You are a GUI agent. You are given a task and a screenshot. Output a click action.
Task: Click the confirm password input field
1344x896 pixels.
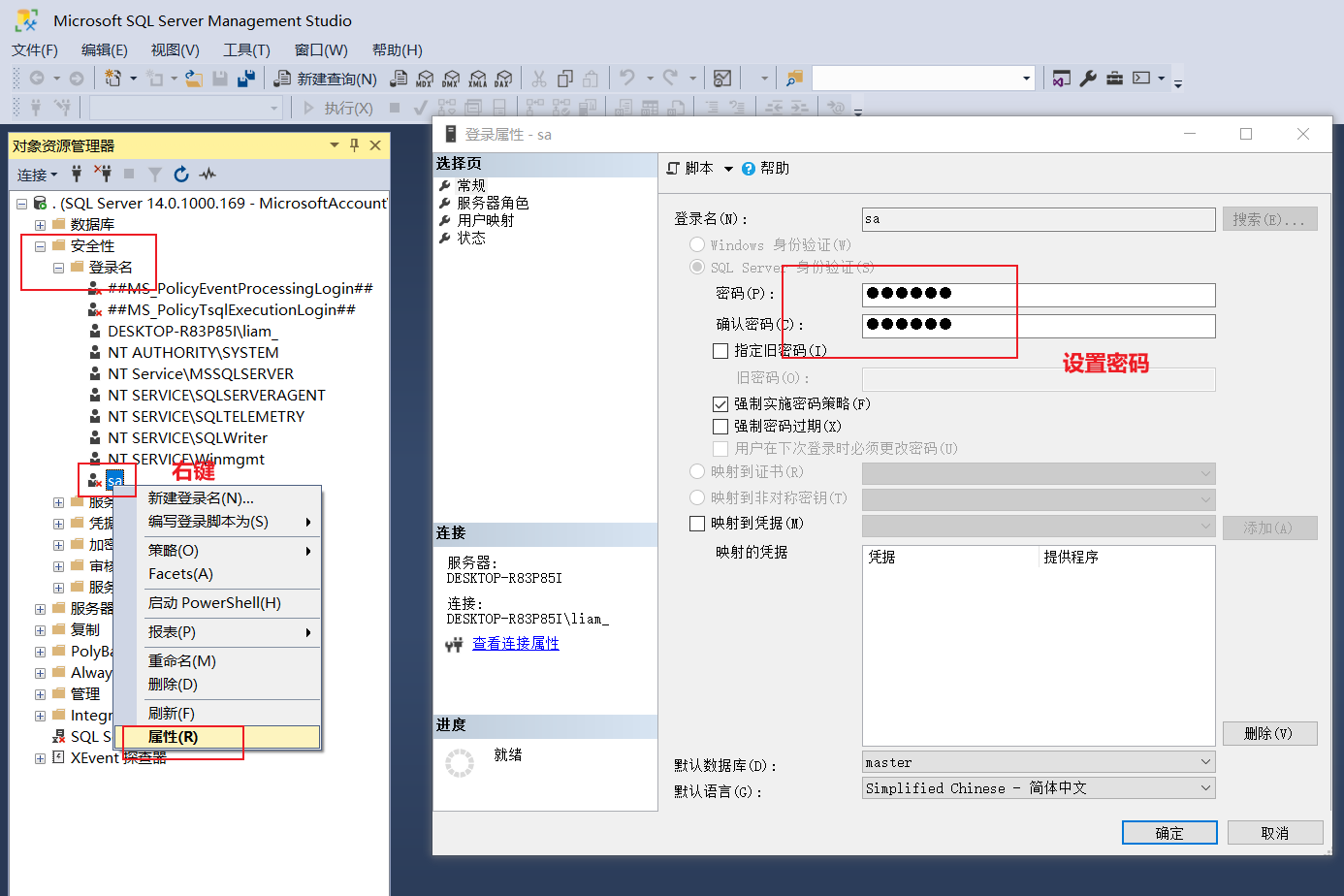click(1039, 326)
